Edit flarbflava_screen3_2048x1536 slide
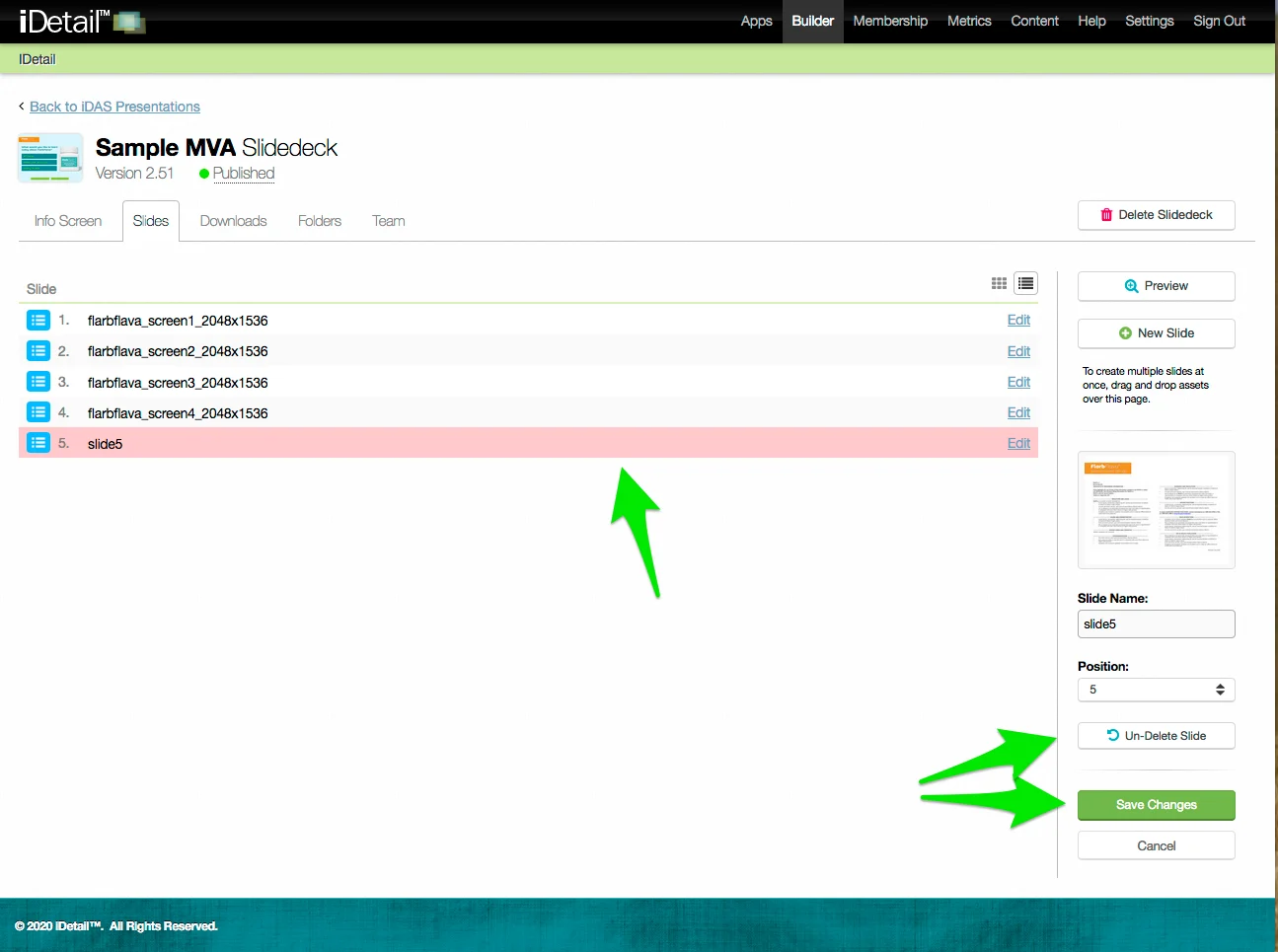Screen dimensions: 1278x952 (x=1018, y=382)
